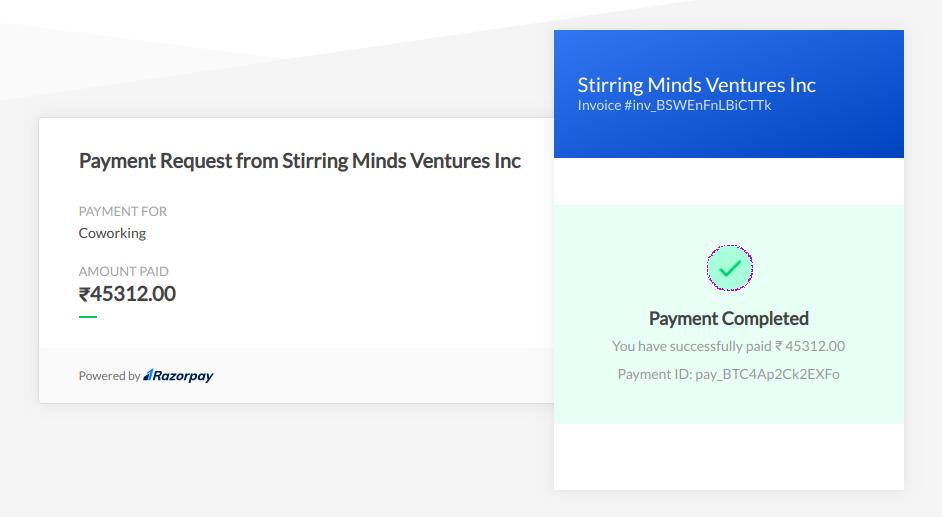This screenshot has width=942, height=517.
Task: Click the rupee symbol in the success message
Action: pos(779,346)
